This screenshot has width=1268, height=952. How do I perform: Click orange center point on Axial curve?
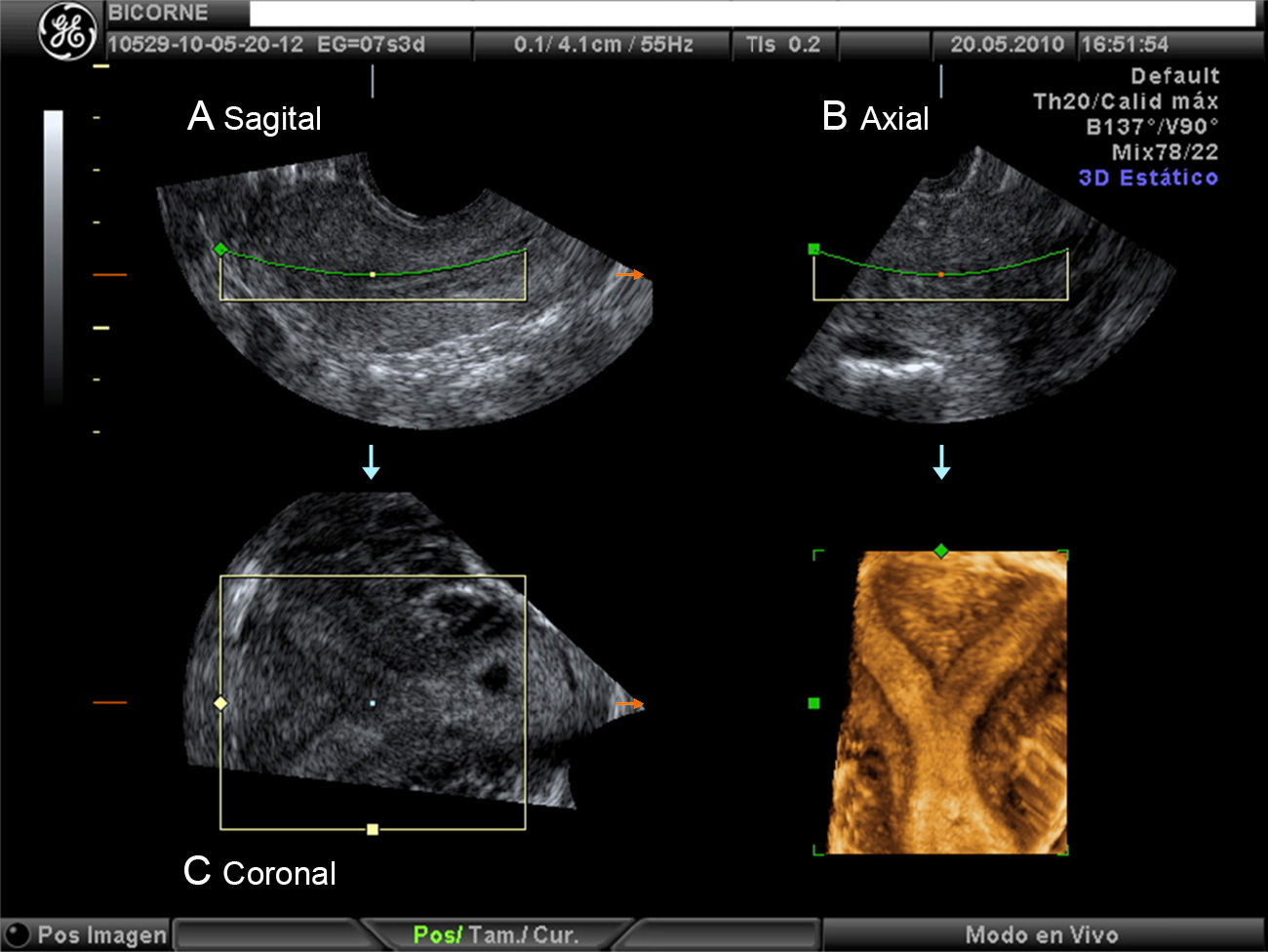(x=940, y=275)
